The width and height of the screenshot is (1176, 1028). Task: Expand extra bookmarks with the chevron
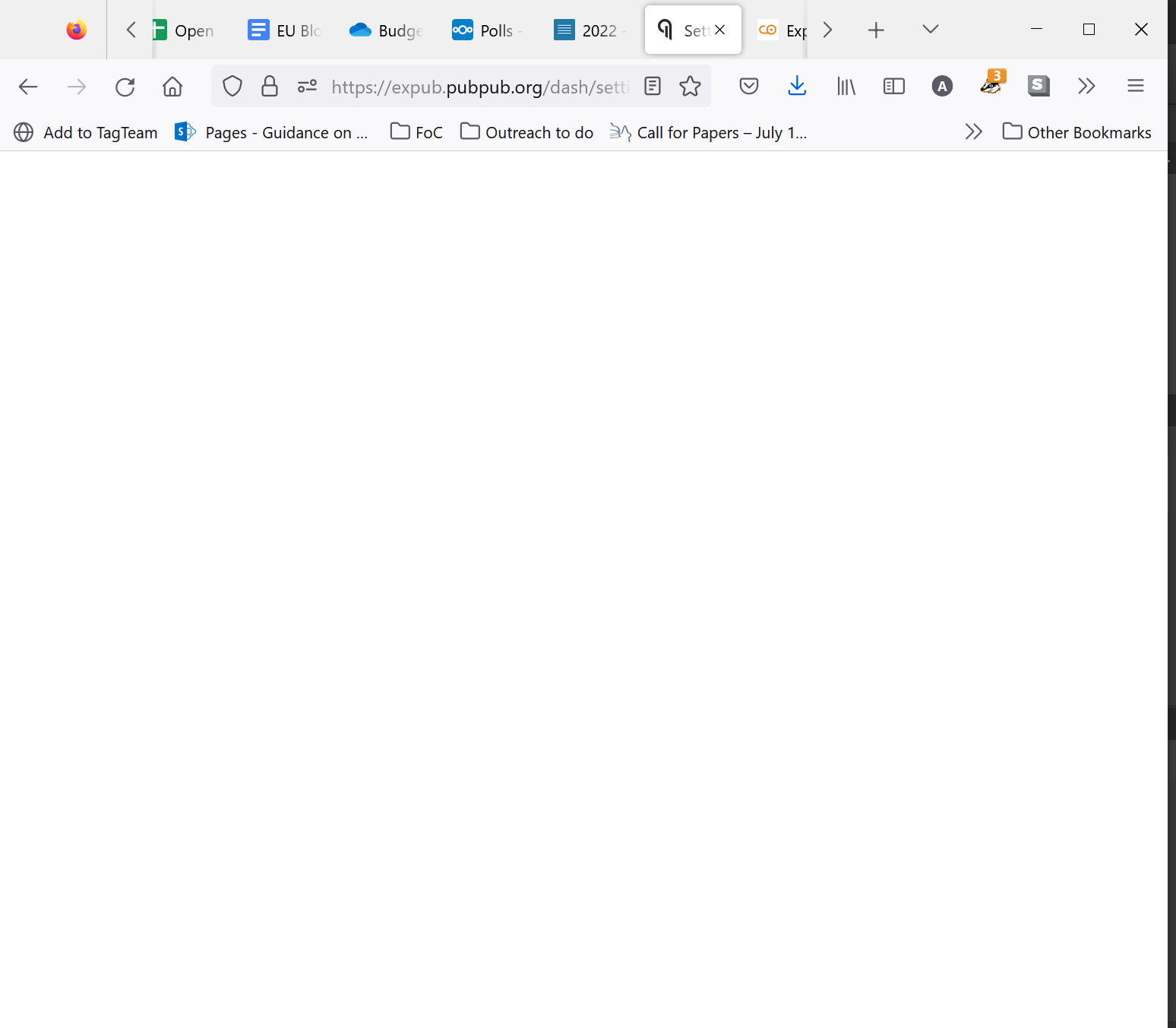tap(973, 131)
